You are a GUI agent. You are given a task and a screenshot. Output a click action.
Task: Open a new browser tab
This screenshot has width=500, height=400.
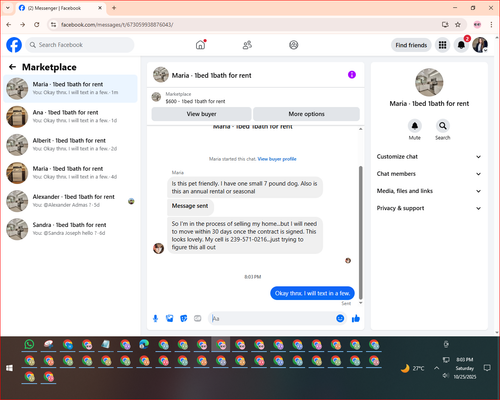click(114, 8)
